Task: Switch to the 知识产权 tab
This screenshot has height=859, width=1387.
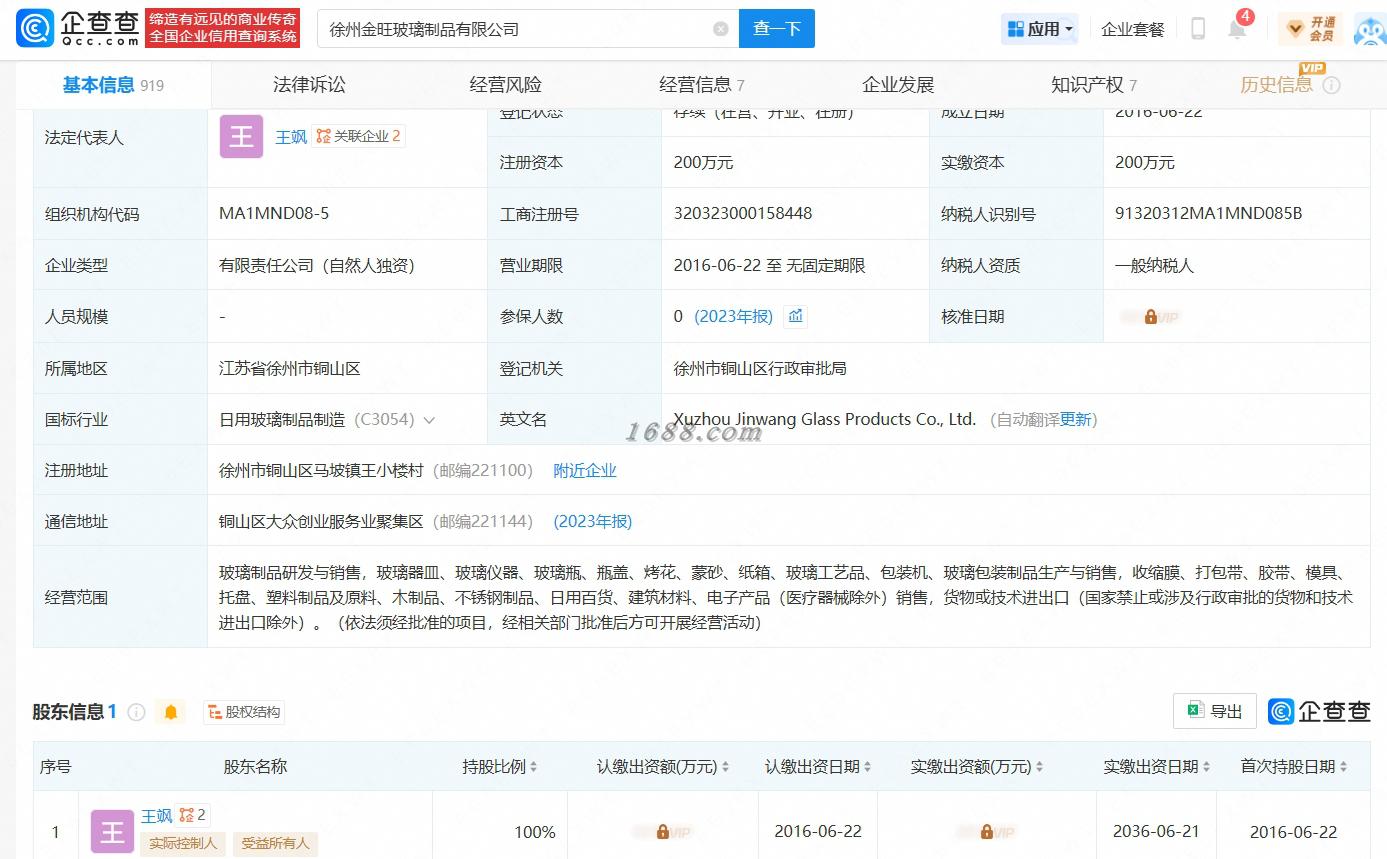Action: pos(1094,85)
